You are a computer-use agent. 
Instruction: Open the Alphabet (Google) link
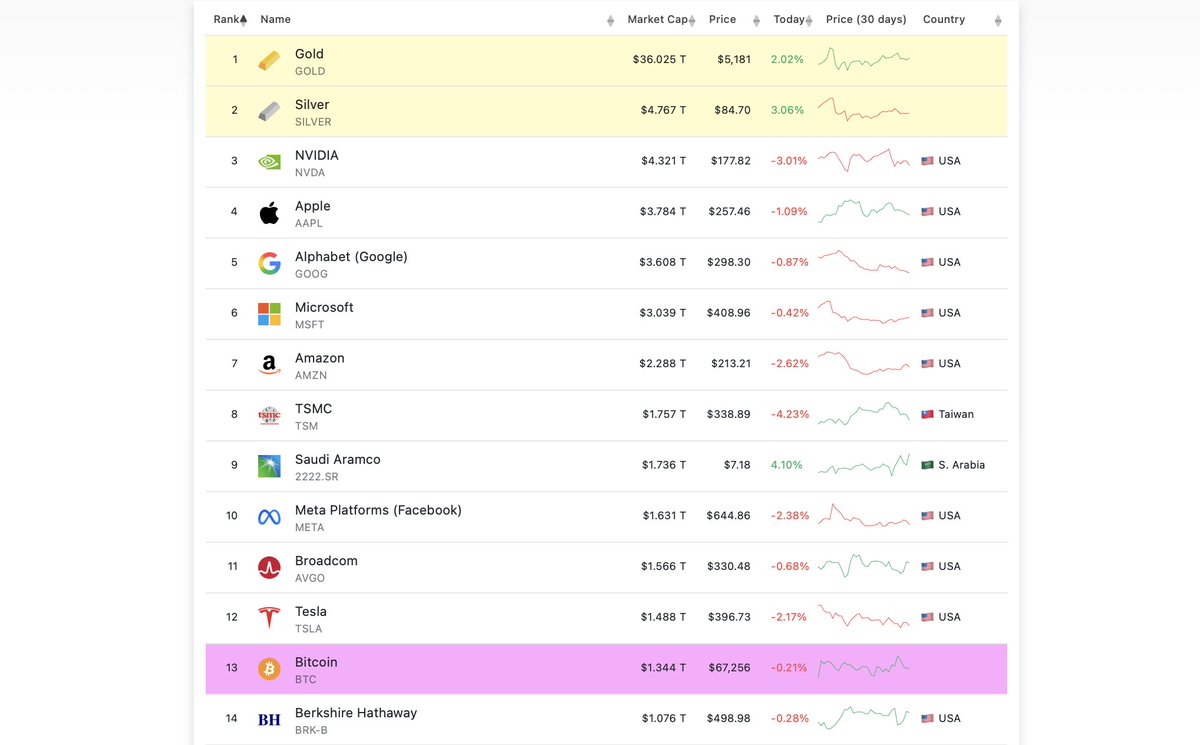tap(351, 257)
